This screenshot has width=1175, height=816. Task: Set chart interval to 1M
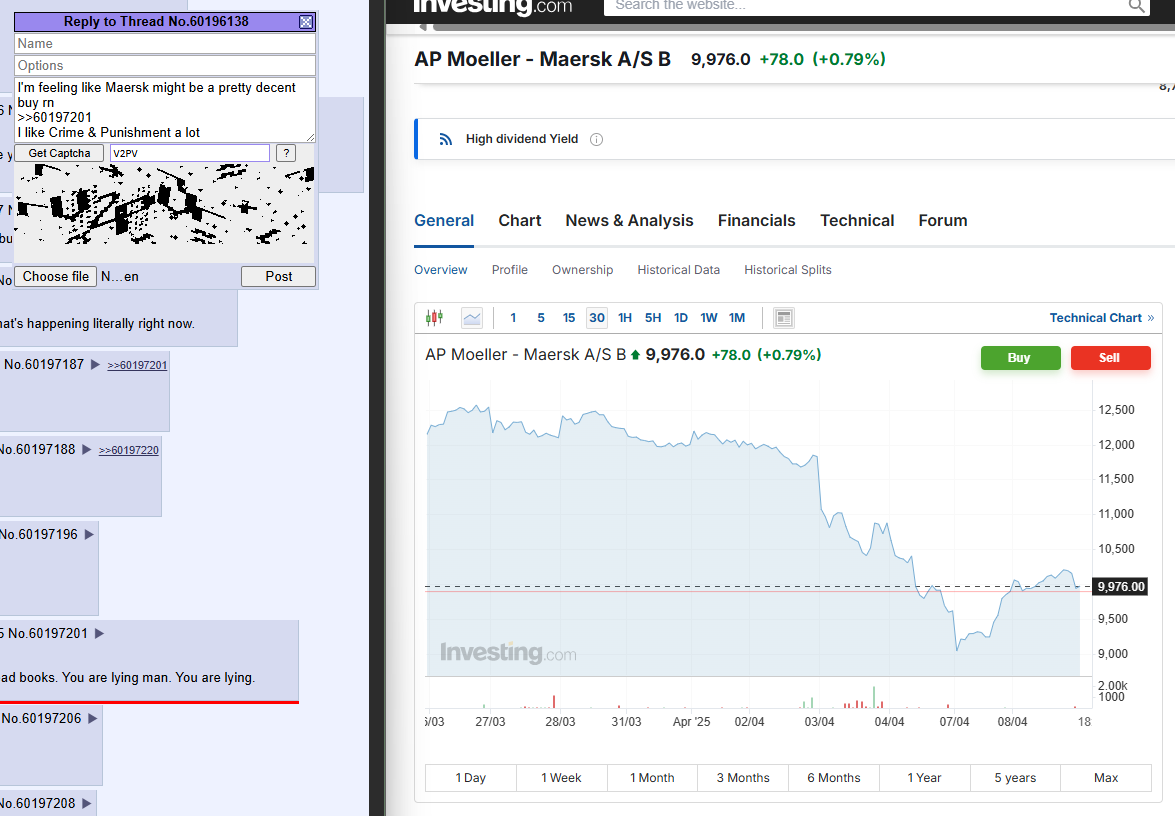pos(737,318)
